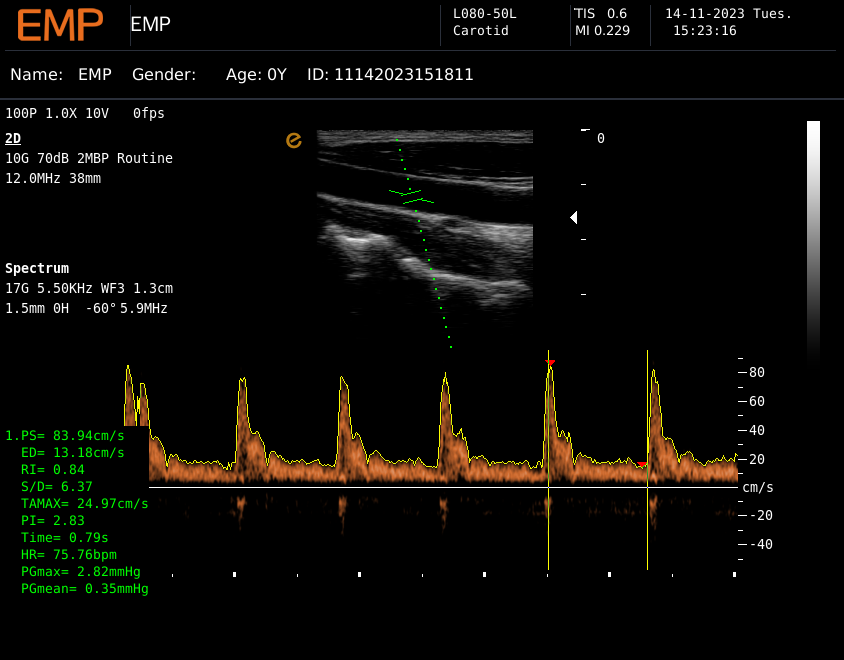844x660 pixels.
Task: Click the red end diastolic marker
Action: [x=641, y=464]
